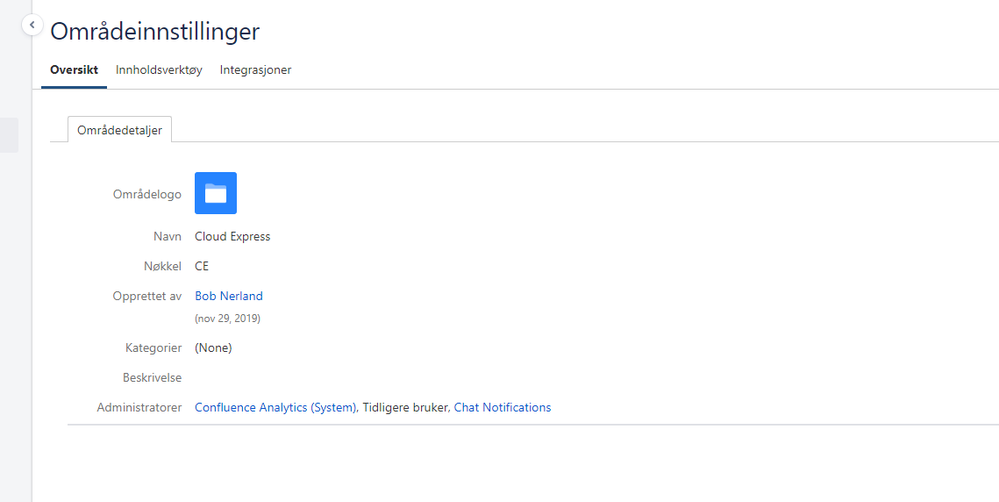Select the space key value CE

(201, 266)
